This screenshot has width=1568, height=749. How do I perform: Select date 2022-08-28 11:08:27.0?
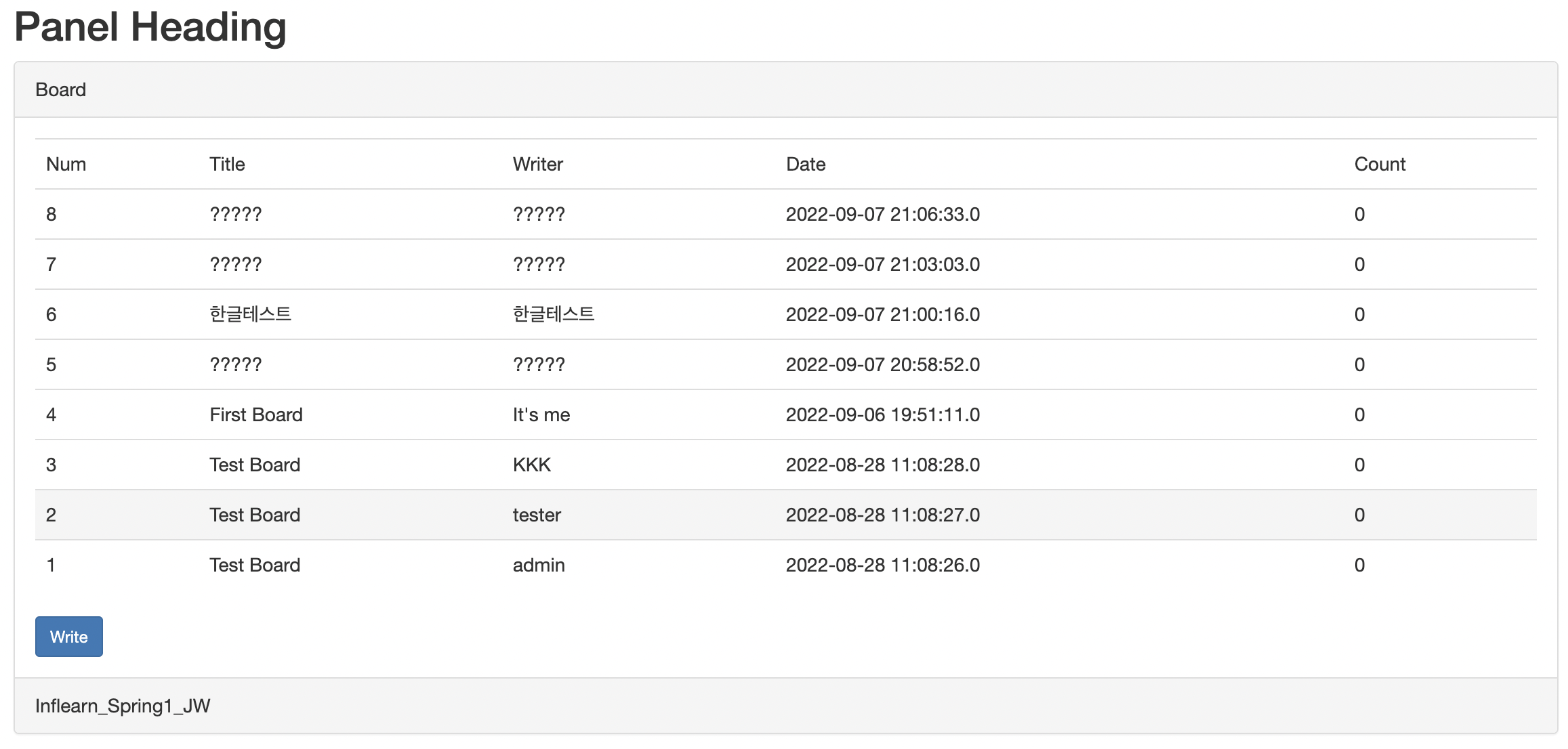883,515
